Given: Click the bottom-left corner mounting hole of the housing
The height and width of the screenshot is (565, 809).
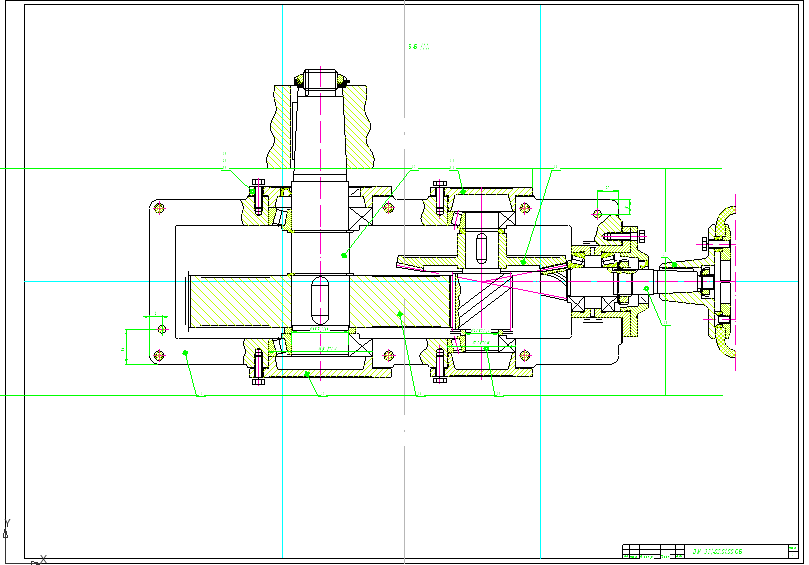Looking at the screenshot, I should coord(157,354).
